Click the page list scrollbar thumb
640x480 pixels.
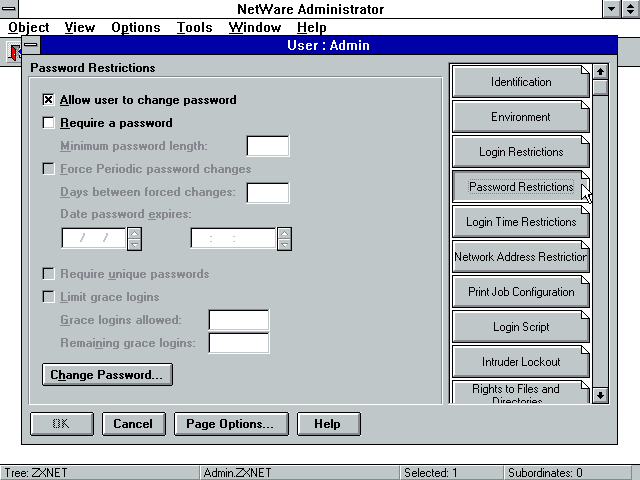600,87
